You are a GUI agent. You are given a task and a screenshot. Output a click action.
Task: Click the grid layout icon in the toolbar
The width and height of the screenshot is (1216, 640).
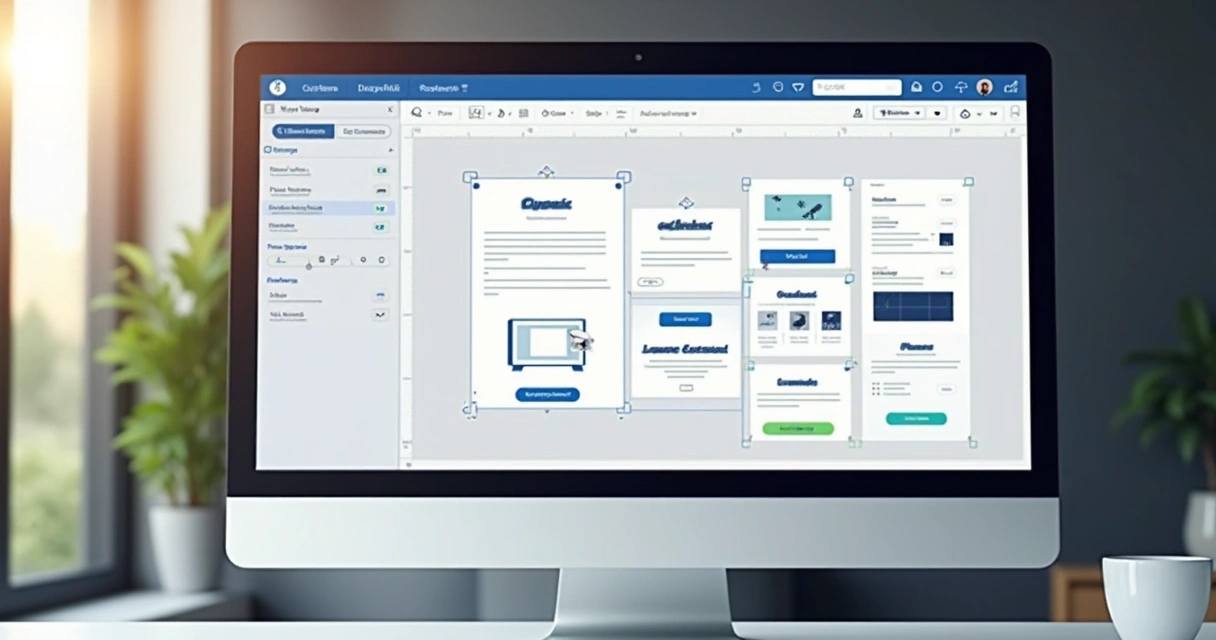click(524, 114)
